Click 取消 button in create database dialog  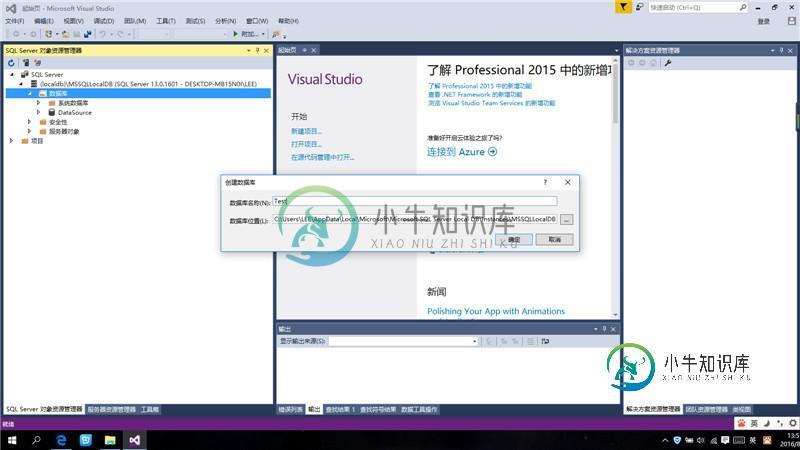click(555, 239)
